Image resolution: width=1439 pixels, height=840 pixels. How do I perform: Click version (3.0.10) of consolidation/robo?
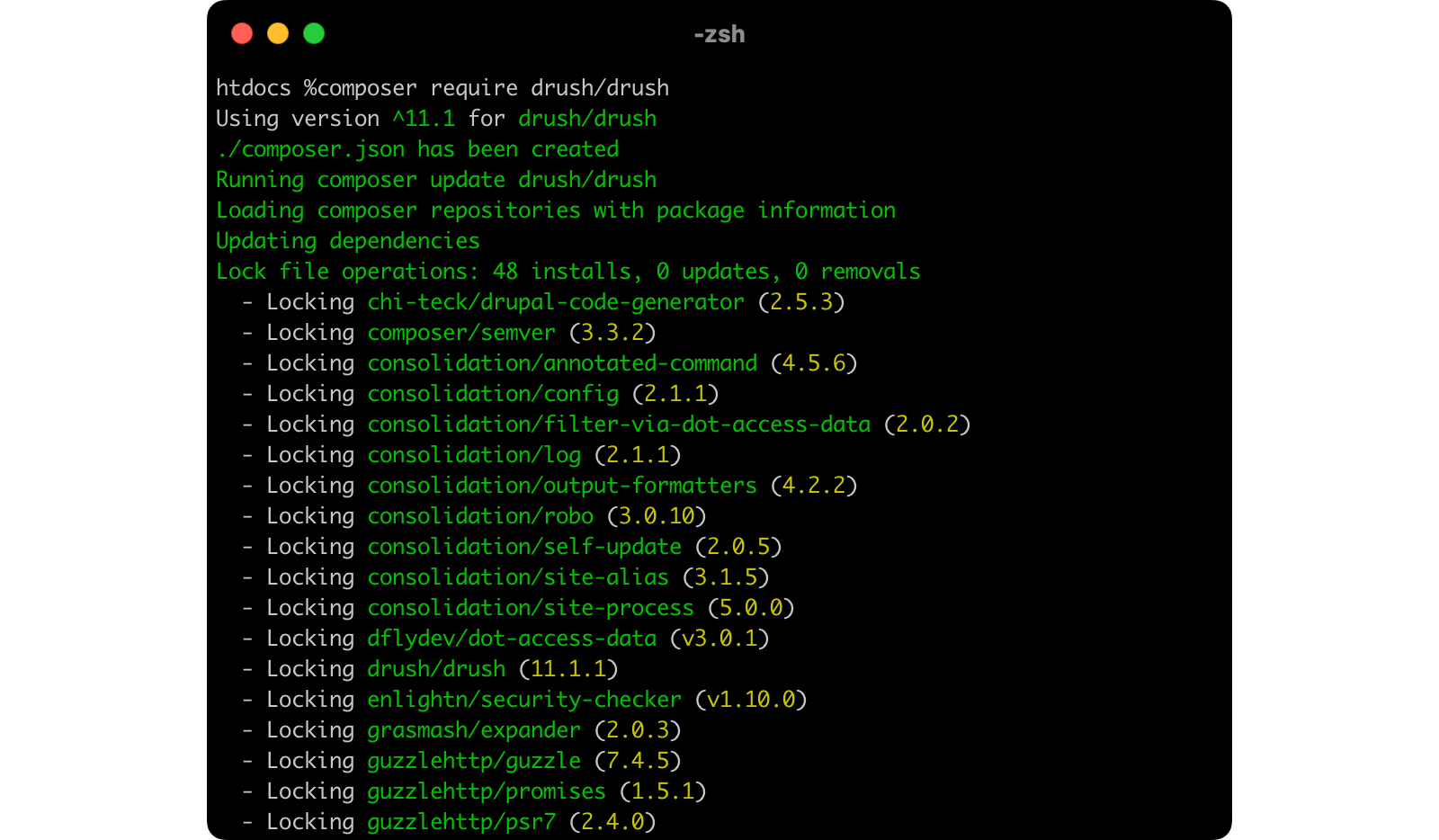coord(657,516)
